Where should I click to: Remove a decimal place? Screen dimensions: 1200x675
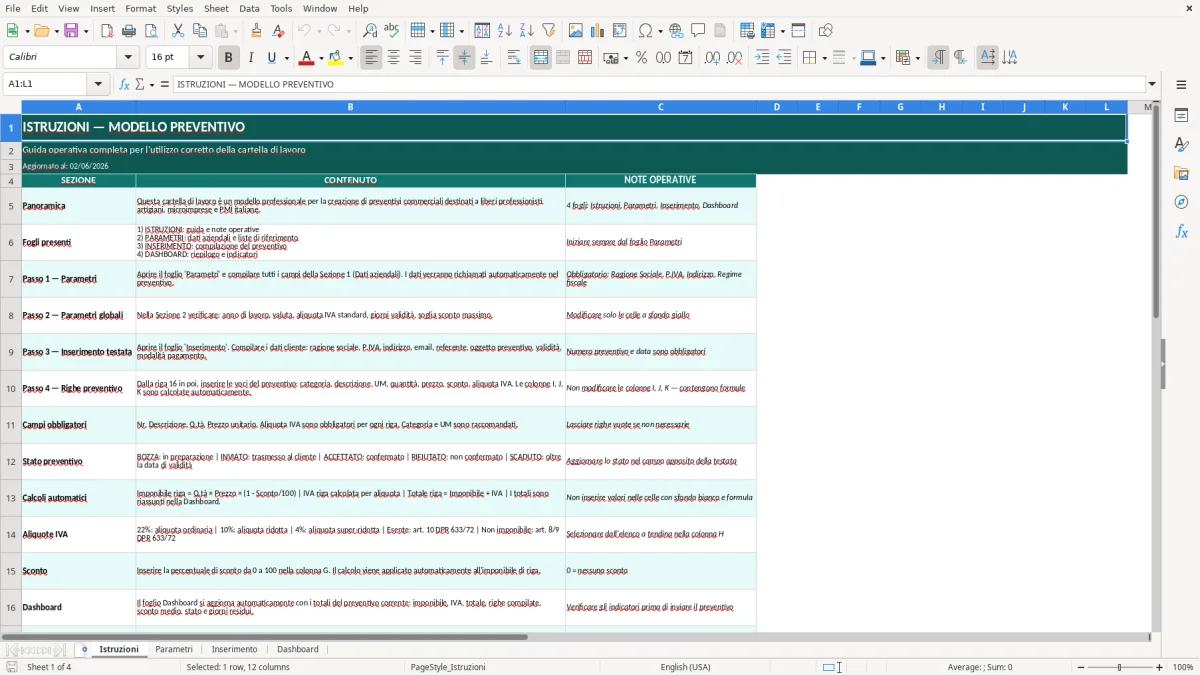click(x=734, y=58)
